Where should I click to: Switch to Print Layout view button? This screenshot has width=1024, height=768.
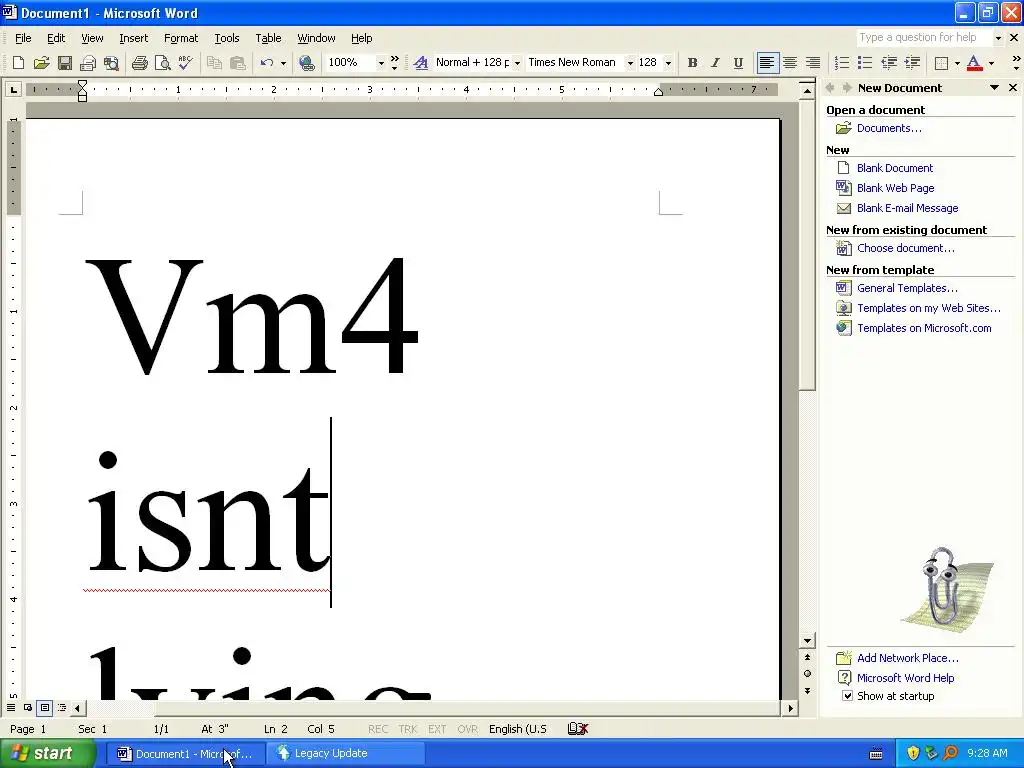[44, 707]
